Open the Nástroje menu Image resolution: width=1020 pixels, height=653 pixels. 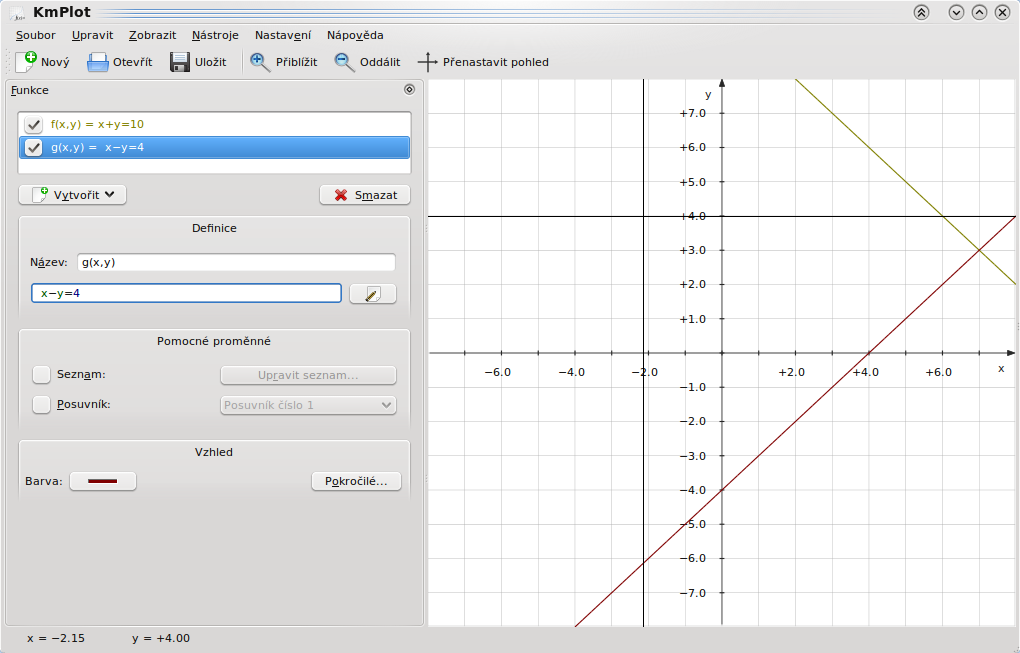coord(215,35)
